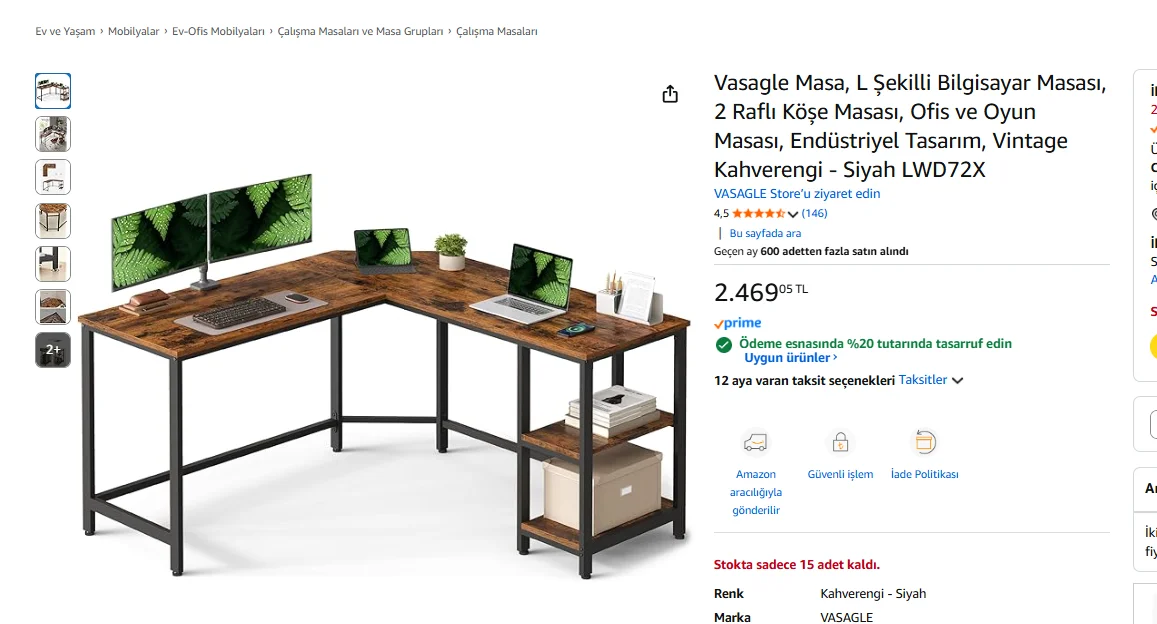Viewport: 1157px width, 624px height.
Task: Click the Amazon delivery truck icon
Action: pos(756,443)
